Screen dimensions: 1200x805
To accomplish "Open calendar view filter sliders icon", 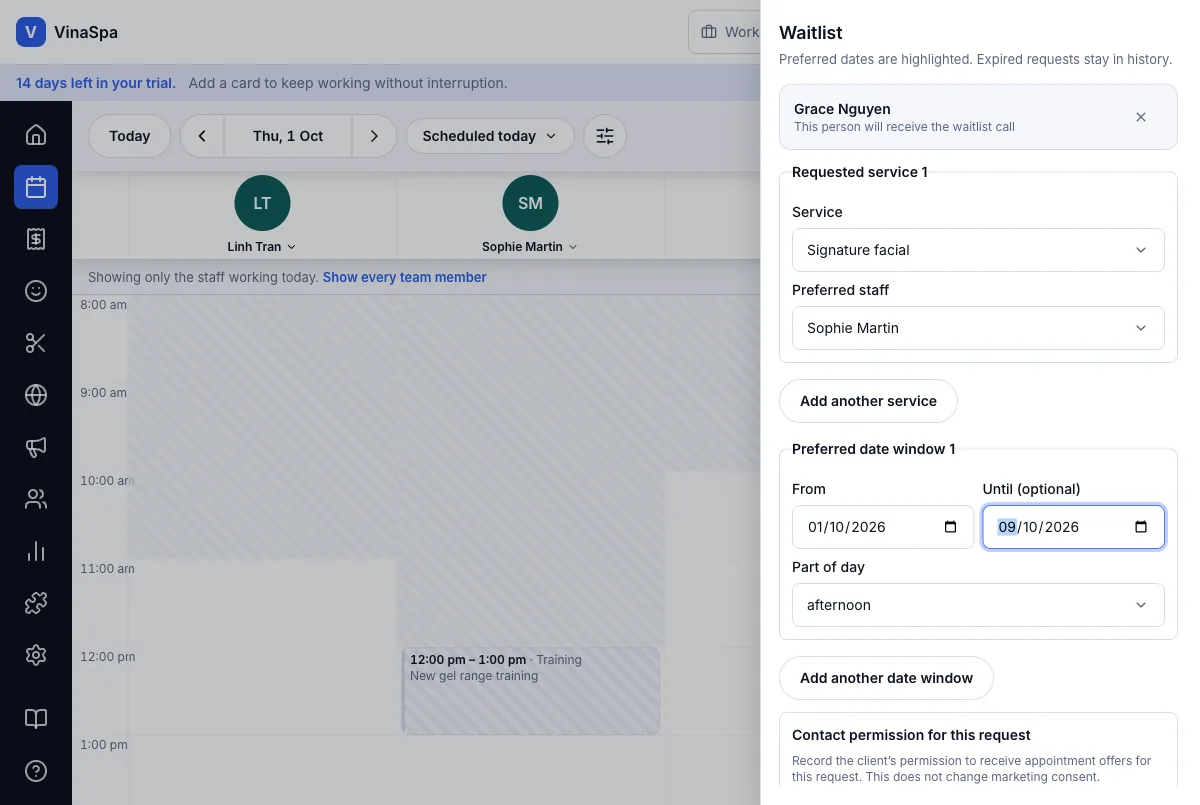I will point(605,136).
